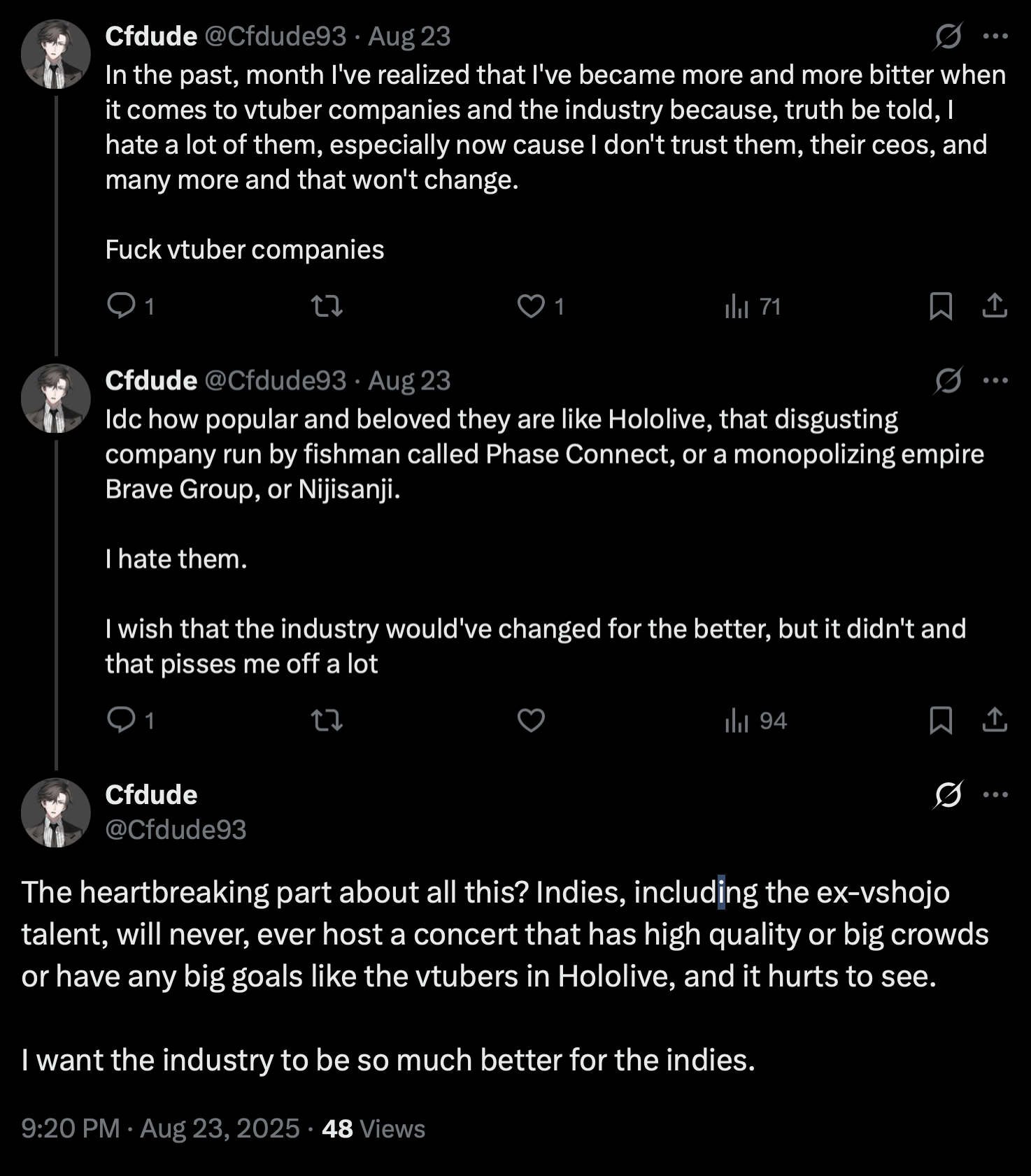Open more options on first tweet

pos(995,36)
